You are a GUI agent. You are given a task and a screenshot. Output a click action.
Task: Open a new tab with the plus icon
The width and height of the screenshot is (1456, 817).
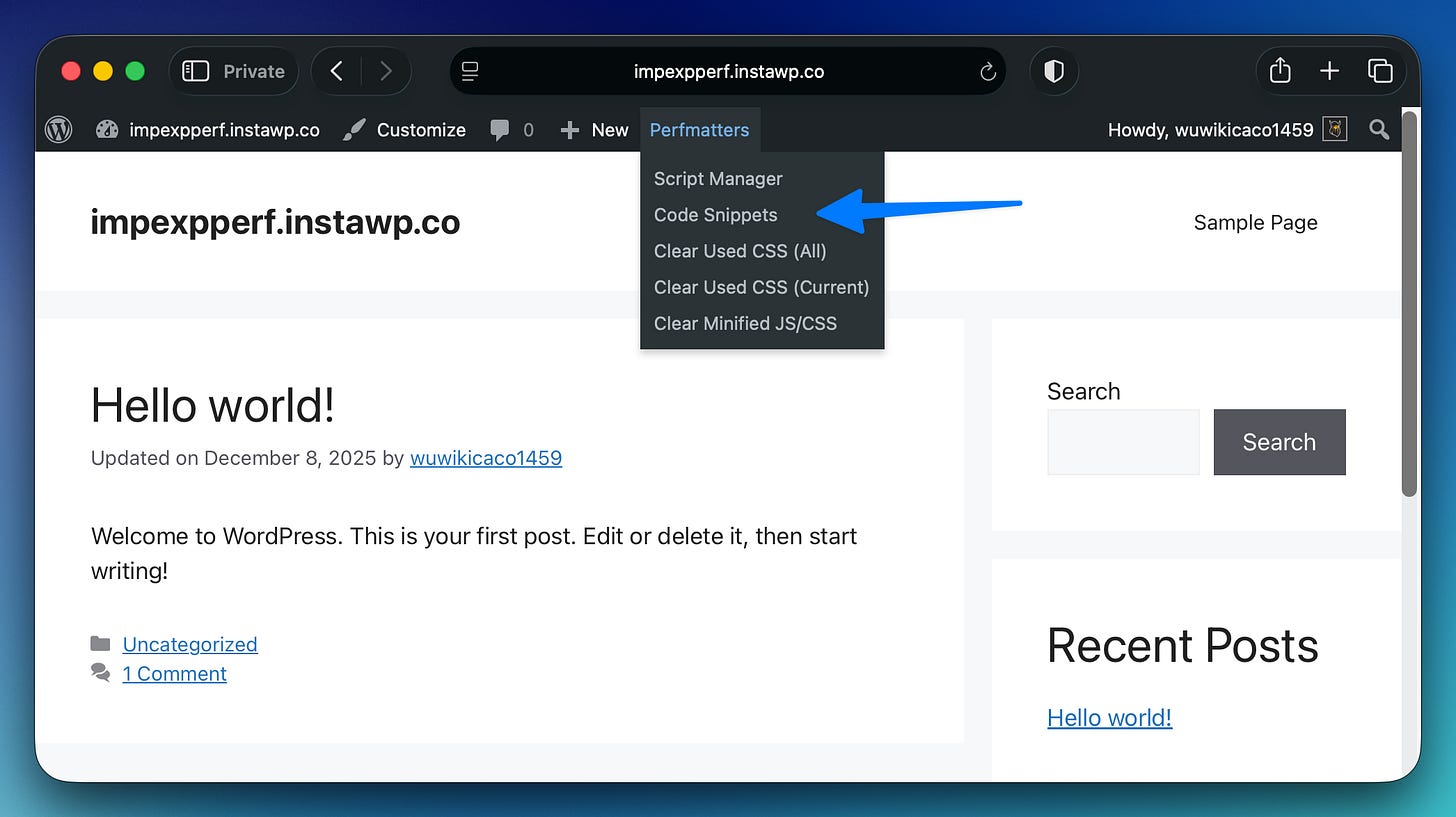[x=1330, y=71]
